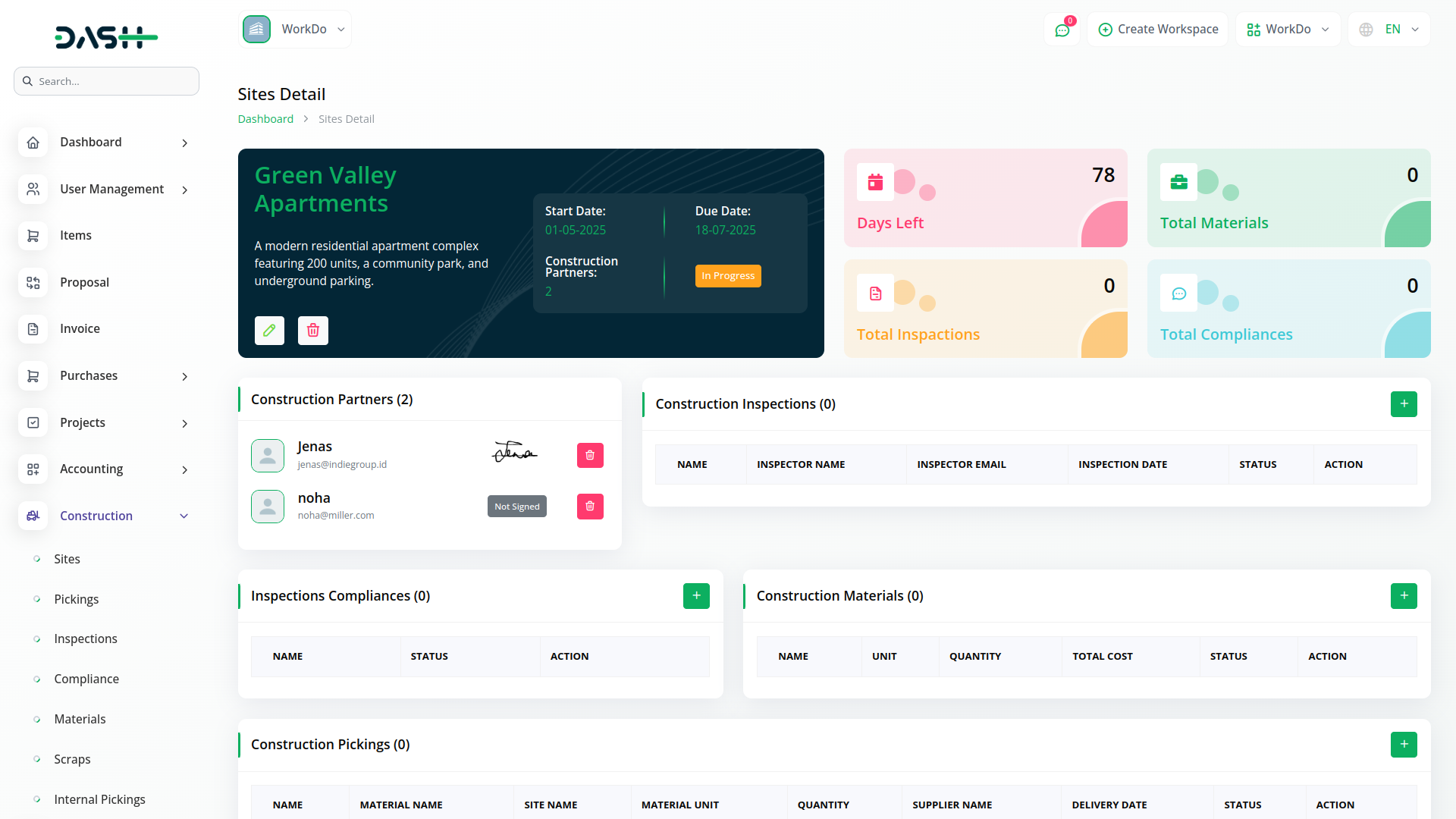This screenshot has height=819, width=1456.
Task: Click the red trash icon on site card
Action: [312, 331]
